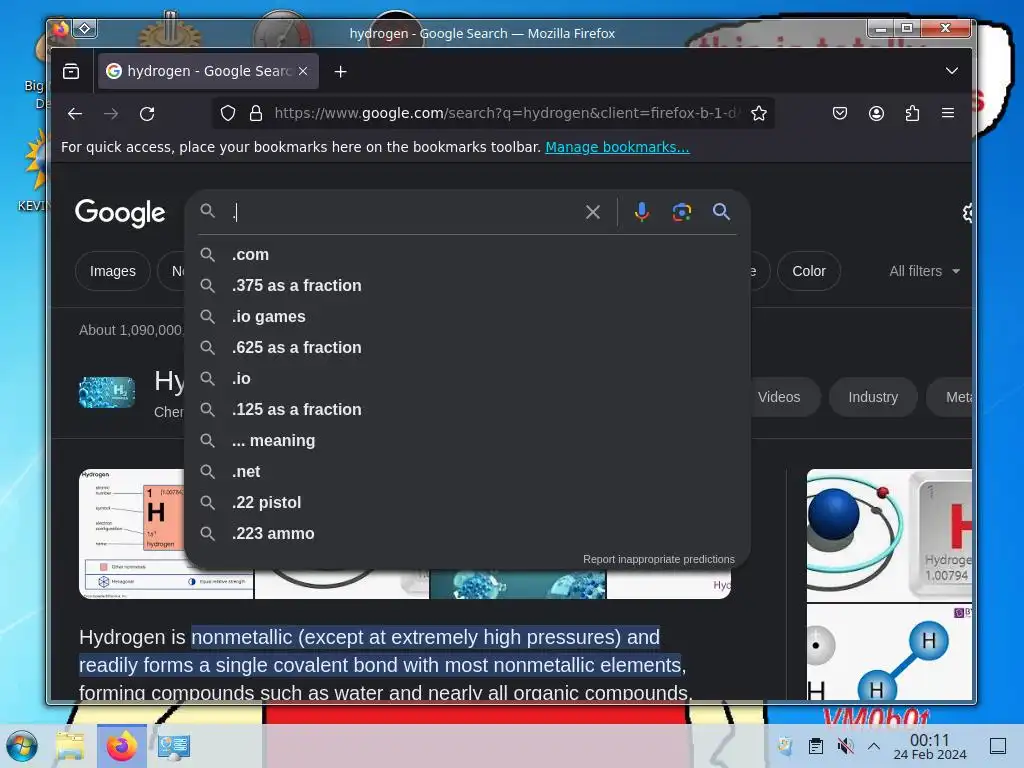Image resolution: width=1024 pixels, height=768 pixels.
Task: Choose the '.io' suggestion
Action: coord(468,379)
